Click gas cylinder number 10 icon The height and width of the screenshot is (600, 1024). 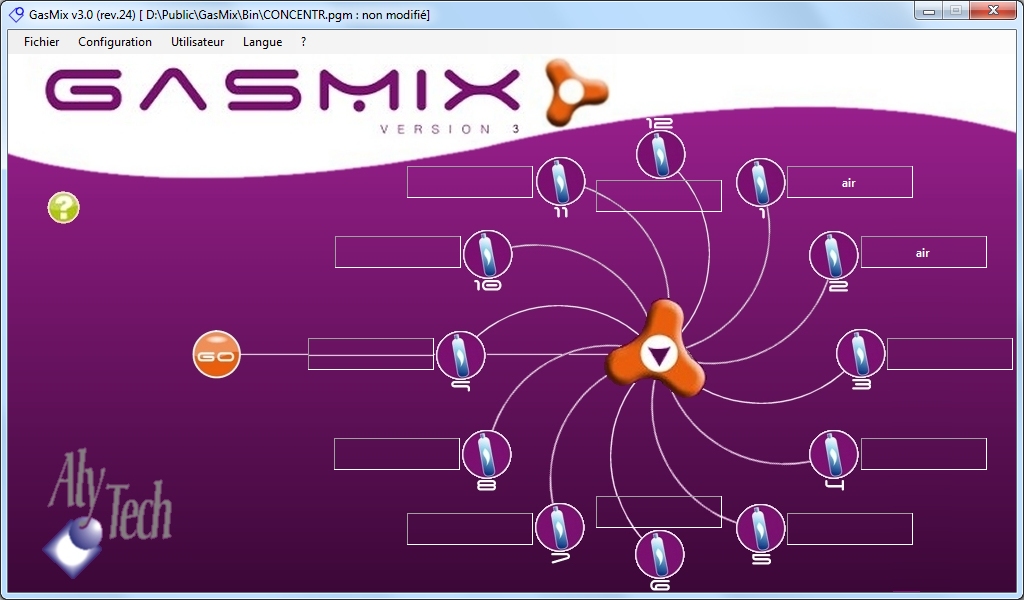(x=488, y=254)
